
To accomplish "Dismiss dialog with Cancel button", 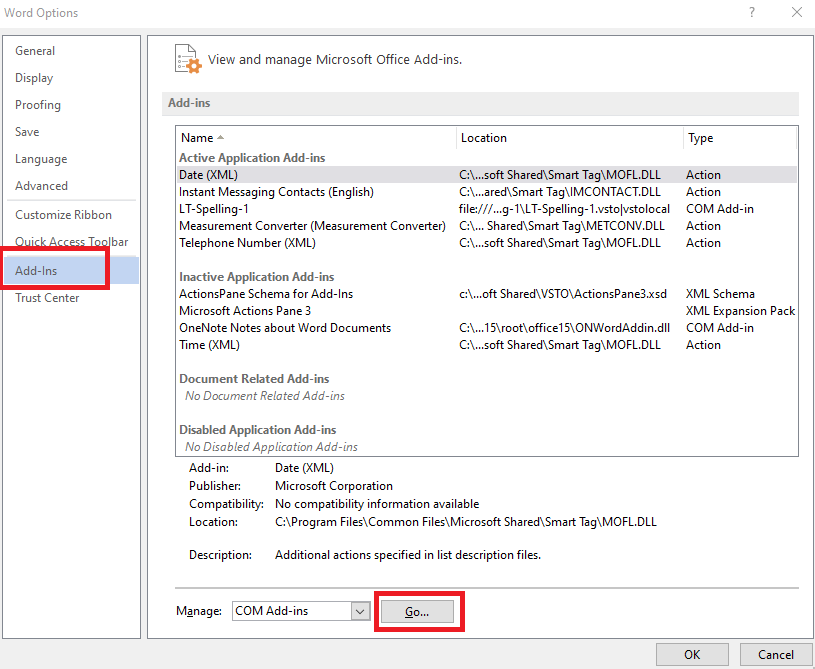I will pyautogui.click(x=775, y=654).
